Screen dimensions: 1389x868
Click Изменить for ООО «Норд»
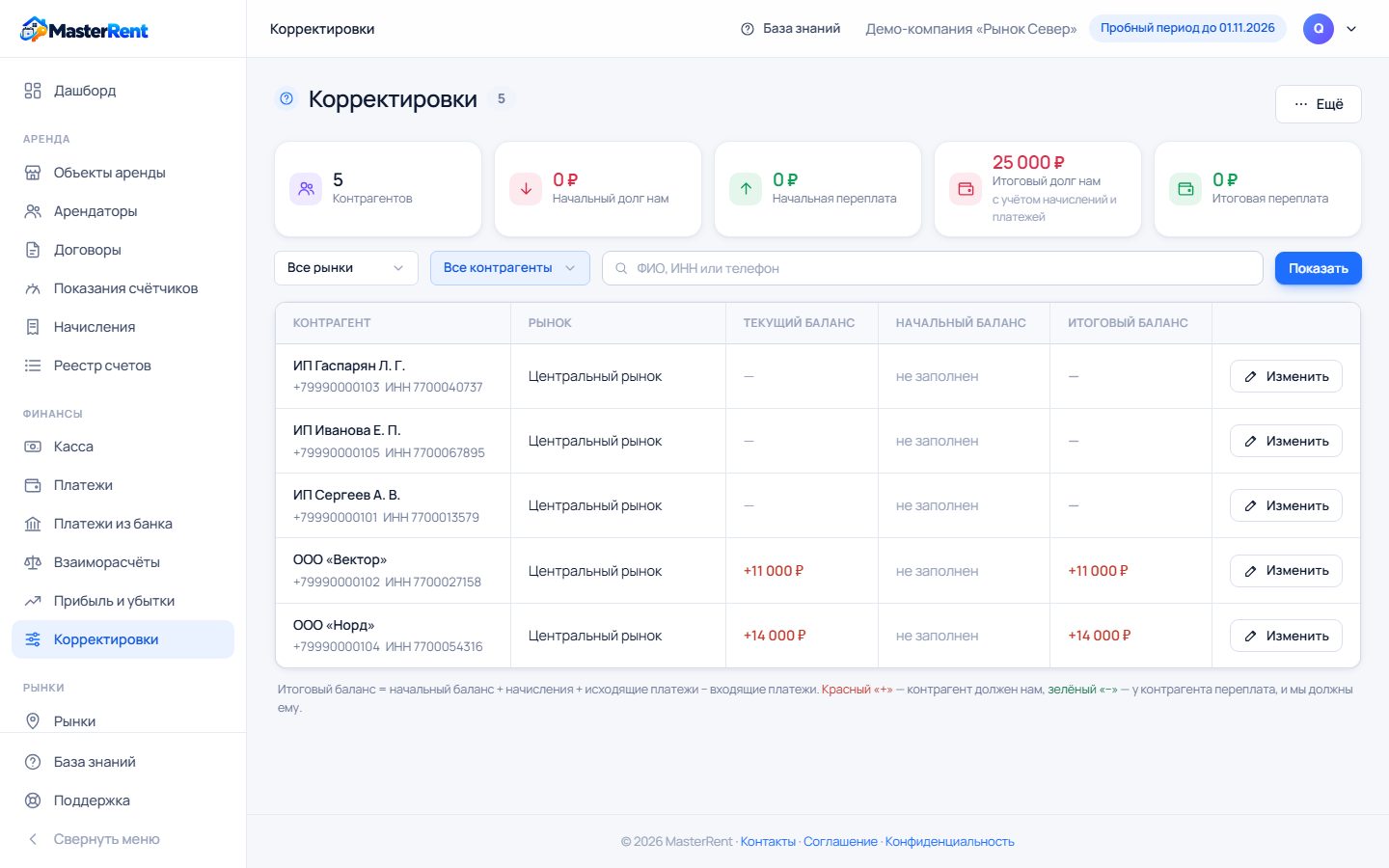1286,636
